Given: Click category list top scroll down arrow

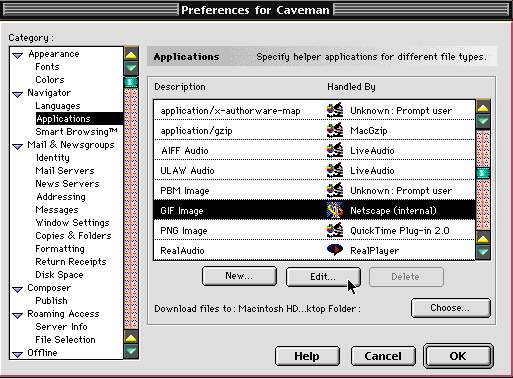Looking at the screenshot, I should click(x=131, y=68).
